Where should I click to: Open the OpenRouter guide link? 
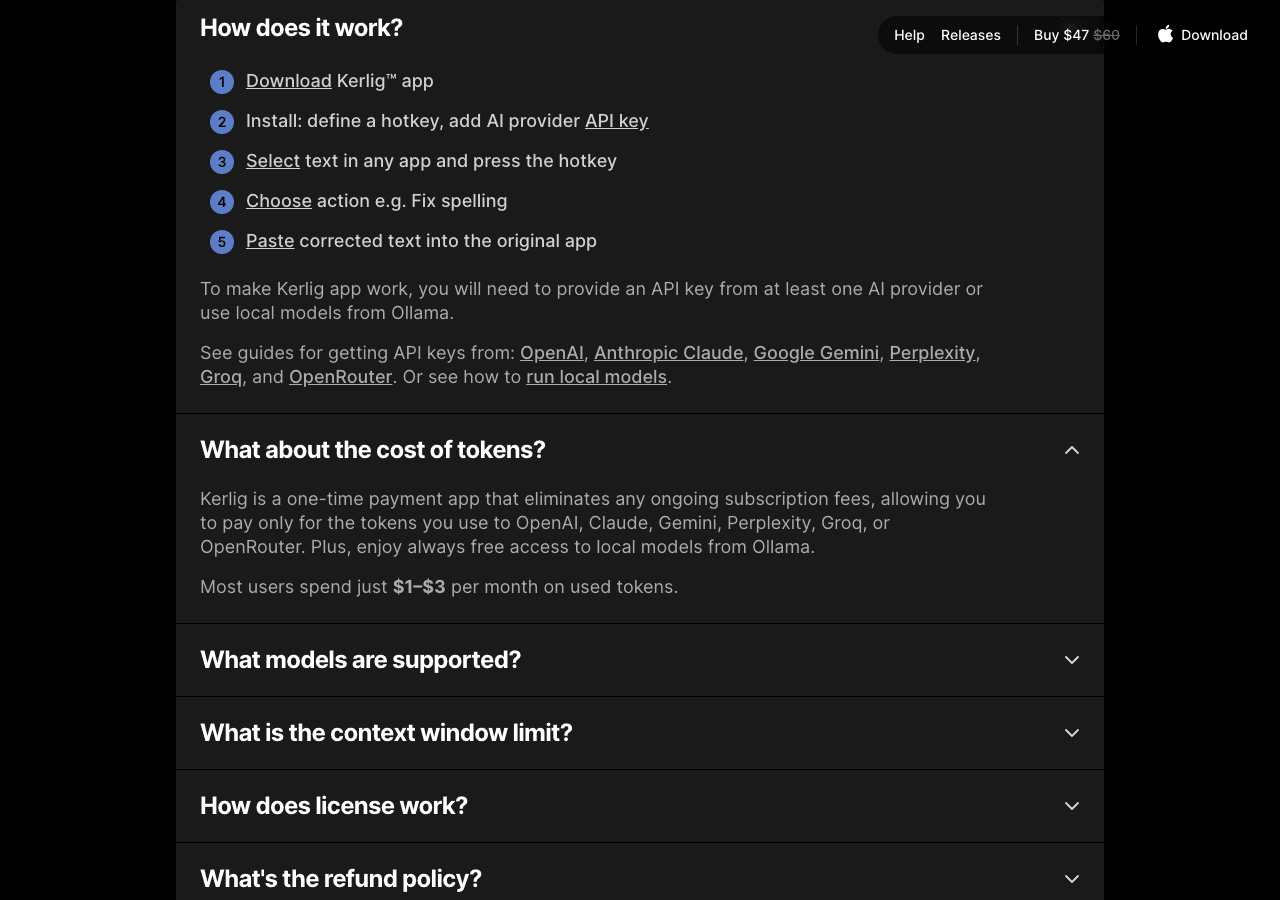point(340,377)
